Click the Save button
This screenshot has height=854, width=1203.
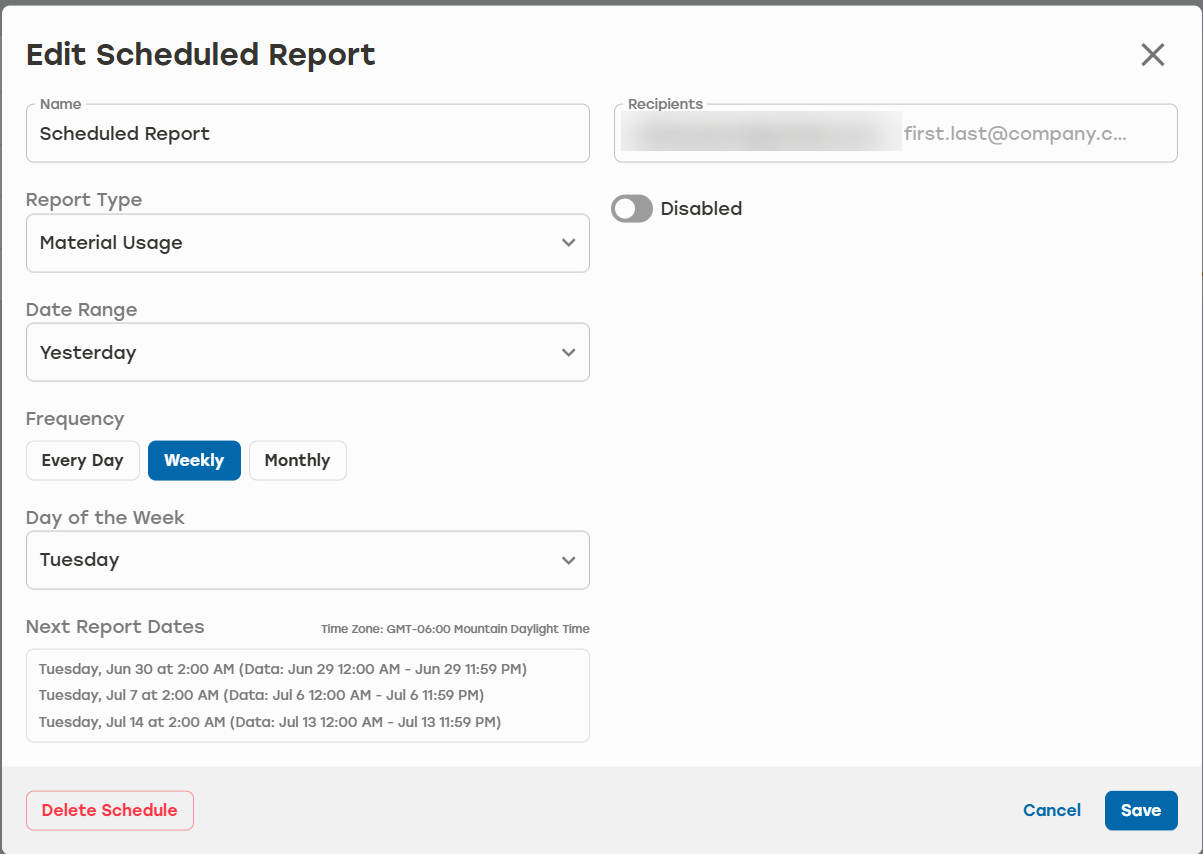1141,811
